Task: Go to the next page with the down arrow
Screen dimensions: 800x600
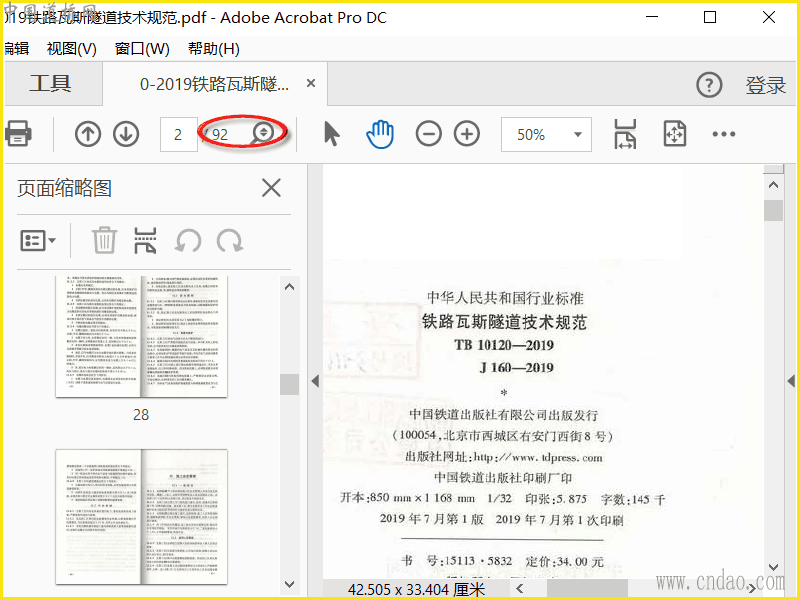Action: coord(126,134)
